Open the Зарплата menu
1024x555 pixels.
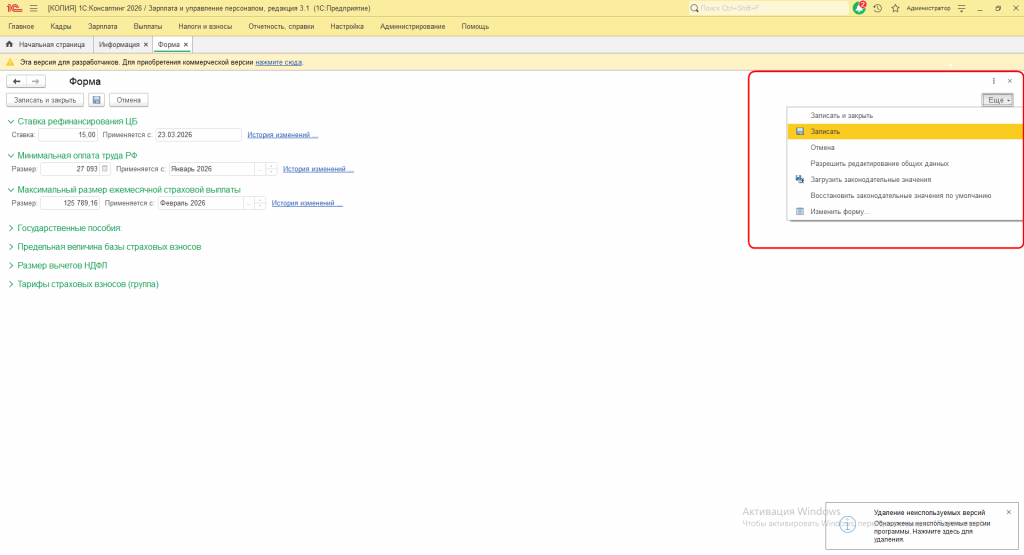pyautogui.click(x=103, y=27)
